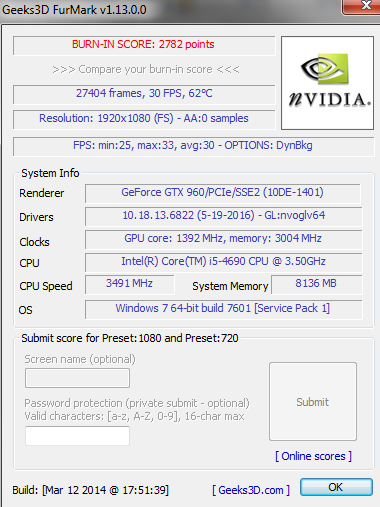The image size is (380, 507).
Task: Click the Resolution 1920x1080 field
Action: click(x=144, y=119)
